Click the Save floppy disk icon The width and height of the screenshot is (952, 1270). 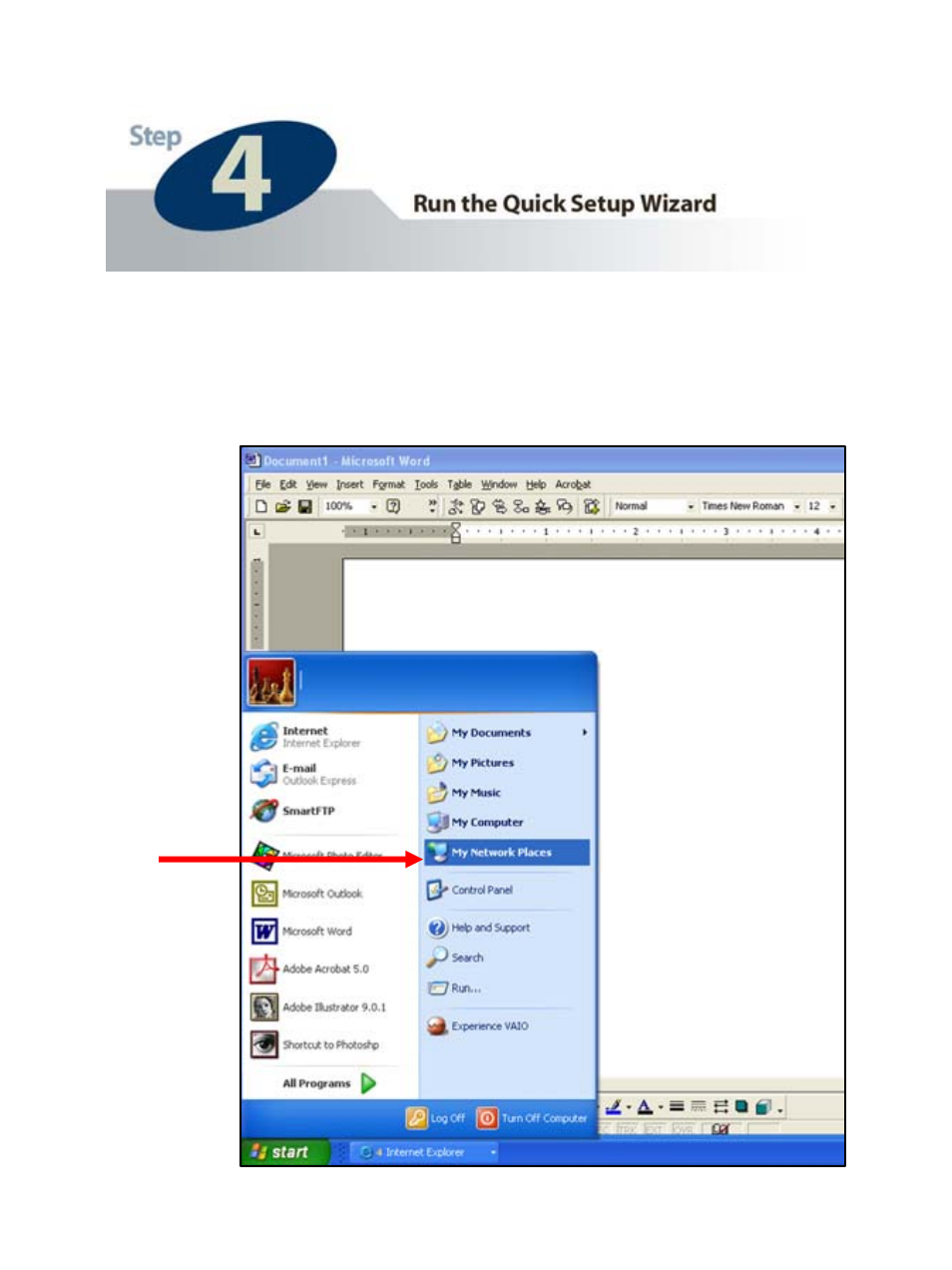(305, 506)
